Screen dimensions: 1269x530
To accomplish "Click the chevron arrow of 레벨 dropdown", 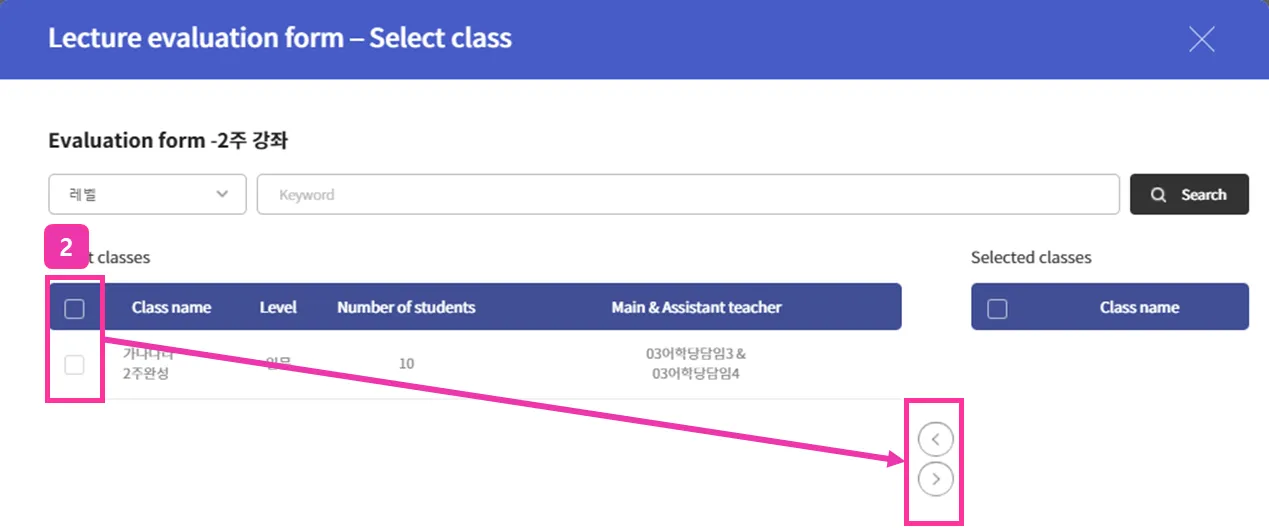I will point(223,195).
